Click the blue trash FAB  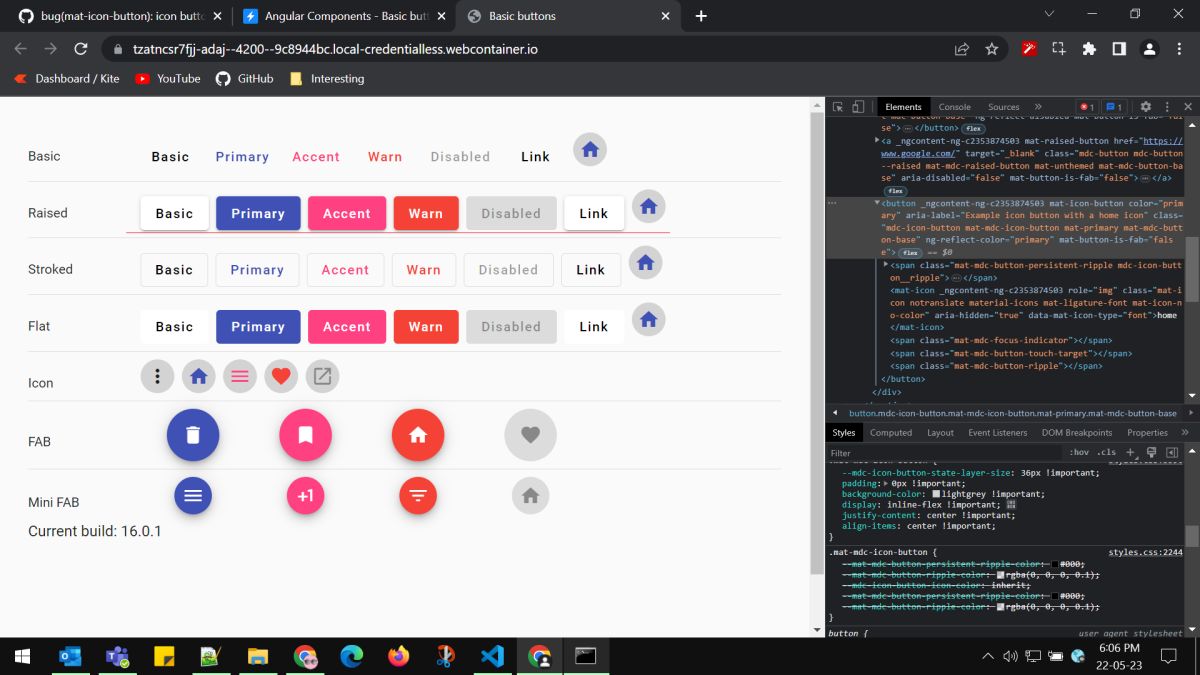coord(193,435)
